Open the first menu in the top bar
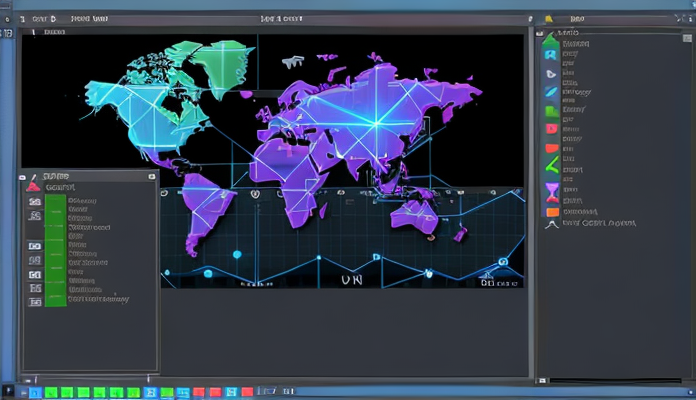Screen dimensions: 696x400 41,18
